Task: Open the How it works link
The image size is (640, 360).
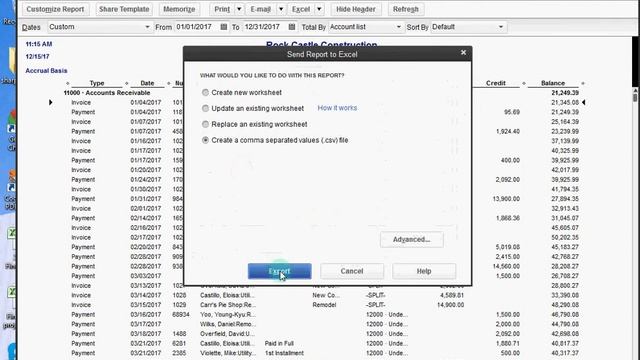Action: coord(337,108)
